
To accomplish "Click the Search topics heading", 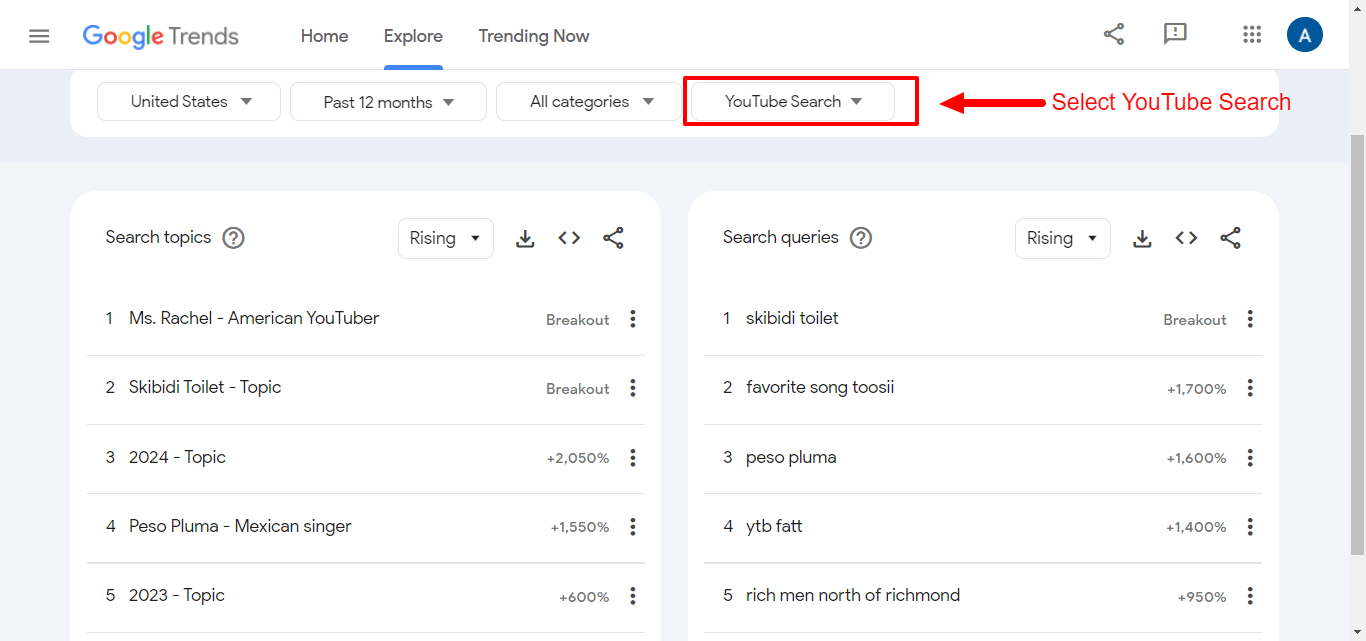I will point(158,237).
